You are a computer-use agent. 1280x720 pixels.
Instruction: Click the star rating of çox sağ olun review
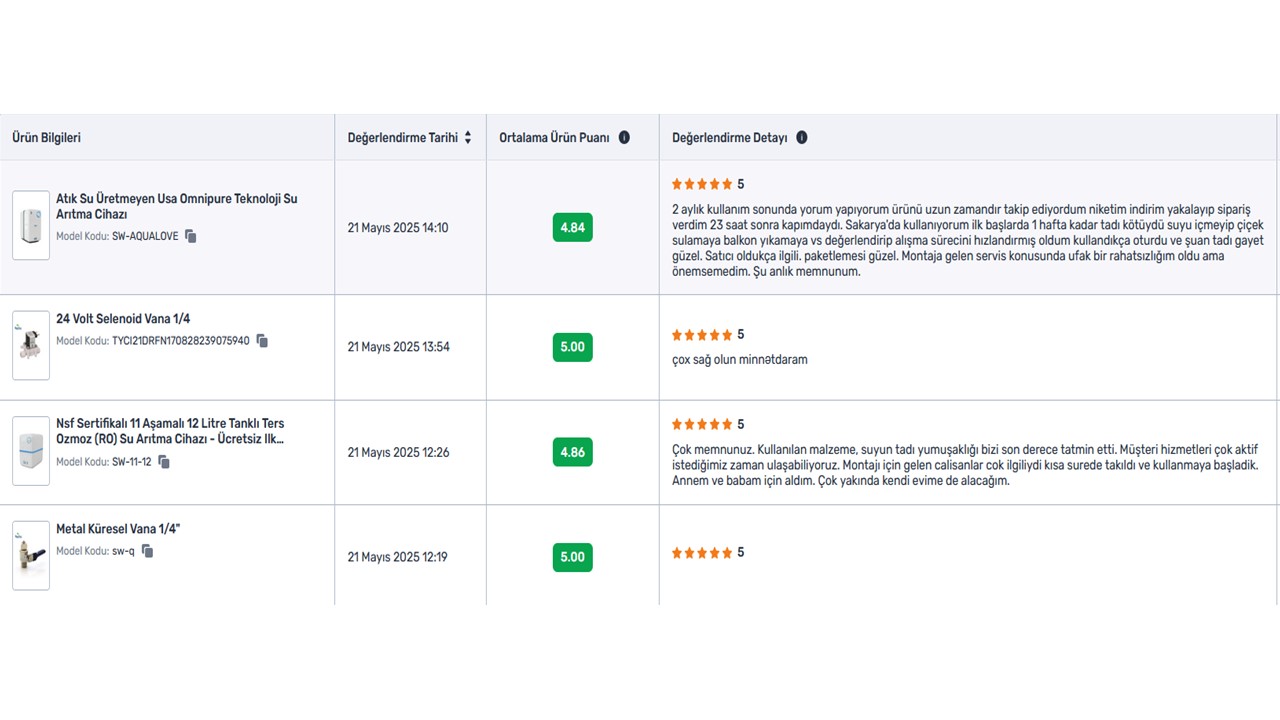[x=702, y=335]
